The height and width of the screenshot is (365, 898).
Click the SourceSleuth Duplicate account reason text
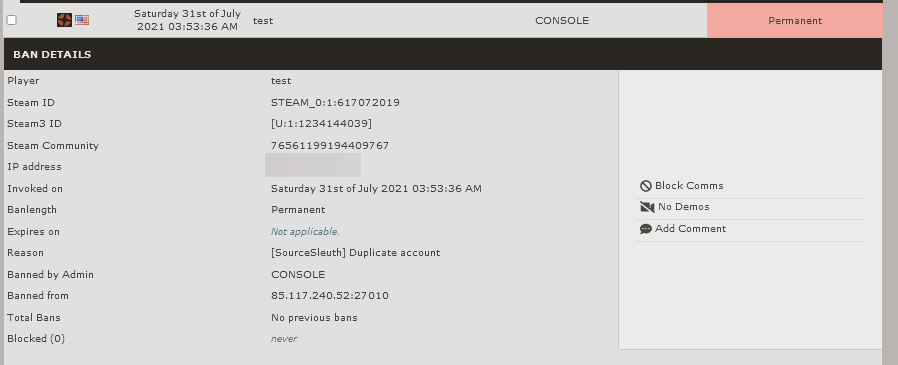click(356, 253)
